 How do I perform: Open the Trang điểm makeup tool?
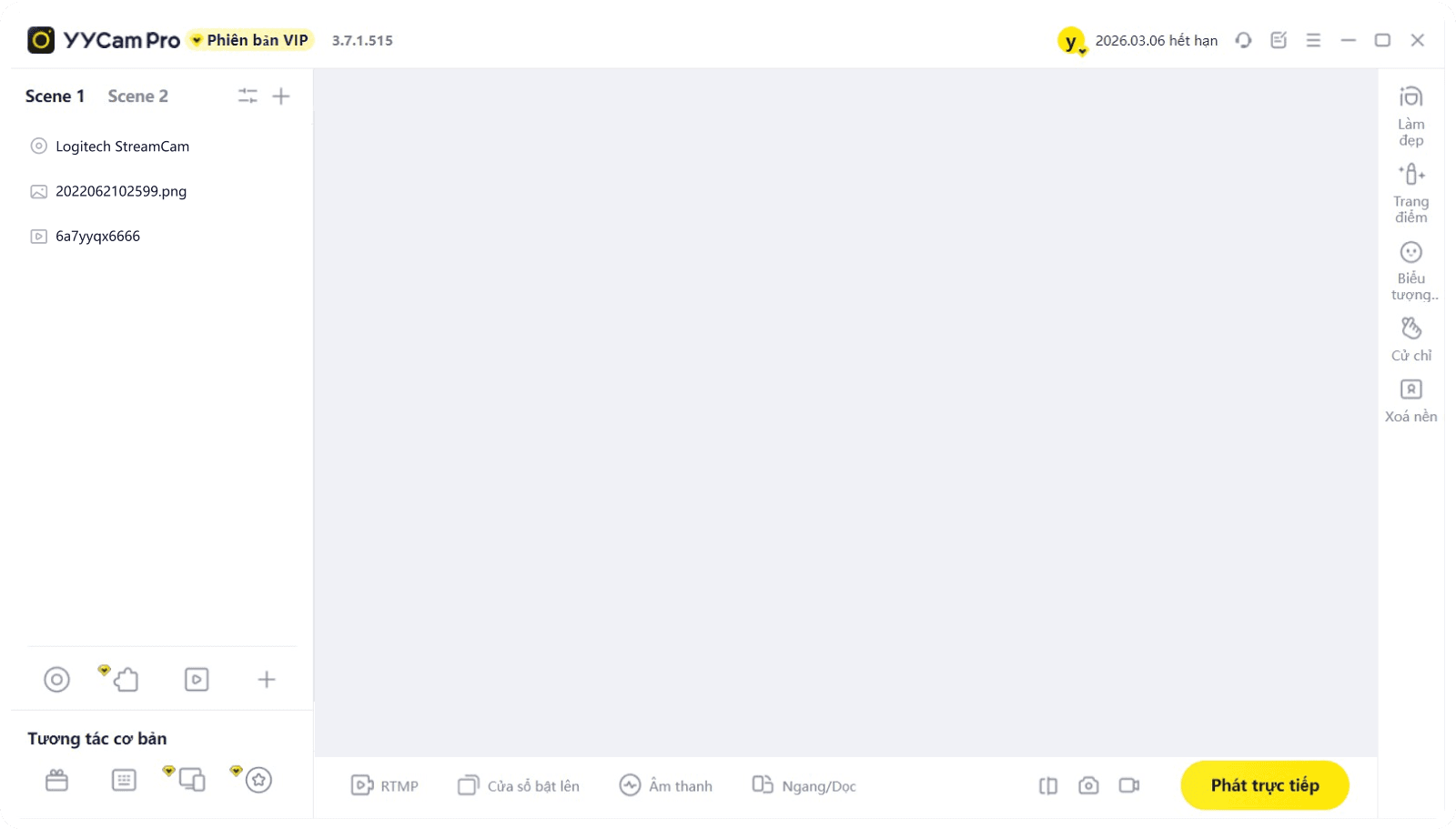click(x=1410, y=193)
